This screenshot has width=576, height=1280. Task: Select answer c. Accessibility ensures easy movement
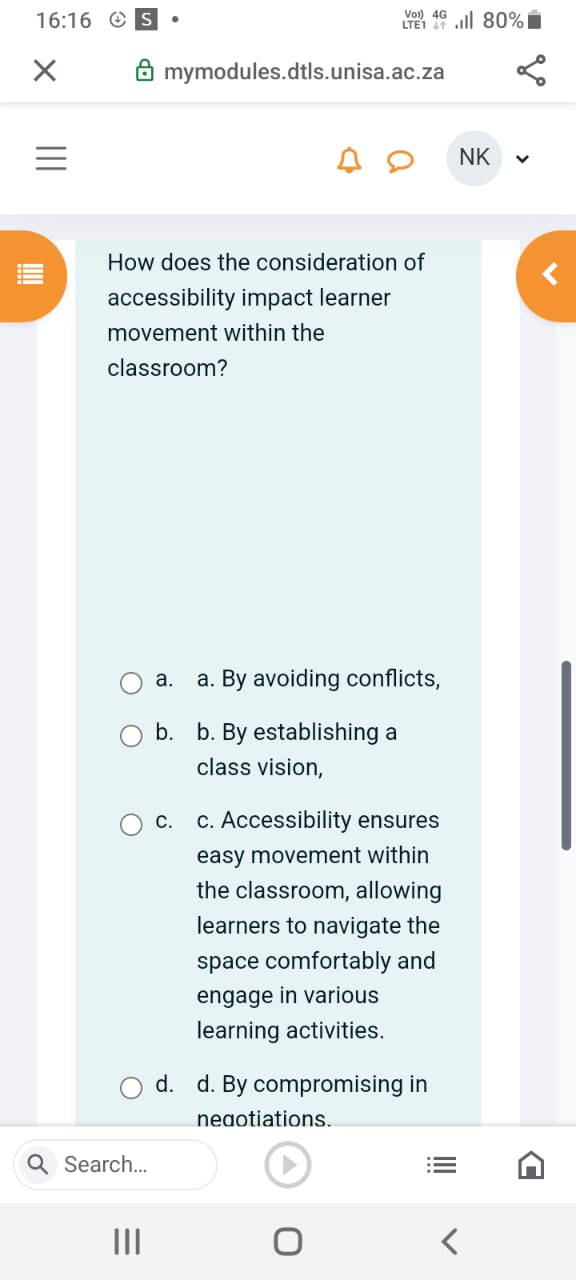pyautogui.click(x=131, y=824)
